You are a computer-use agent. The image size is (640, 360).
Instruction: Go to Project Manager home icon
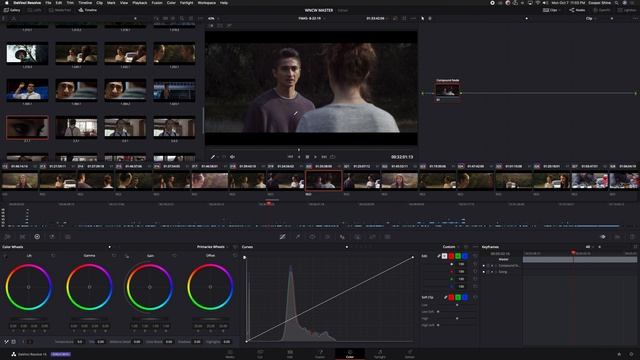[x=619, y=354]
